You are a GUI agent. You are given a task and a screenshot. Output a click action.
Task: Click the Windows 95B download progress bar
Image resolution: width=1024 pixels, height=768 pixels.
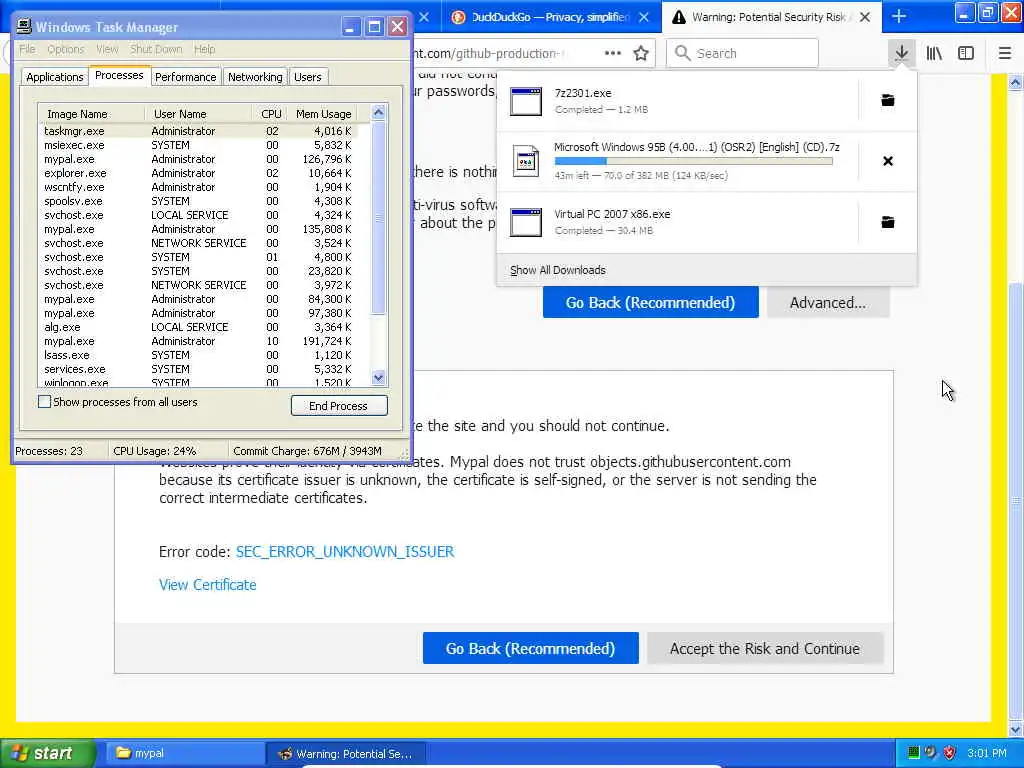coord(694,161)
